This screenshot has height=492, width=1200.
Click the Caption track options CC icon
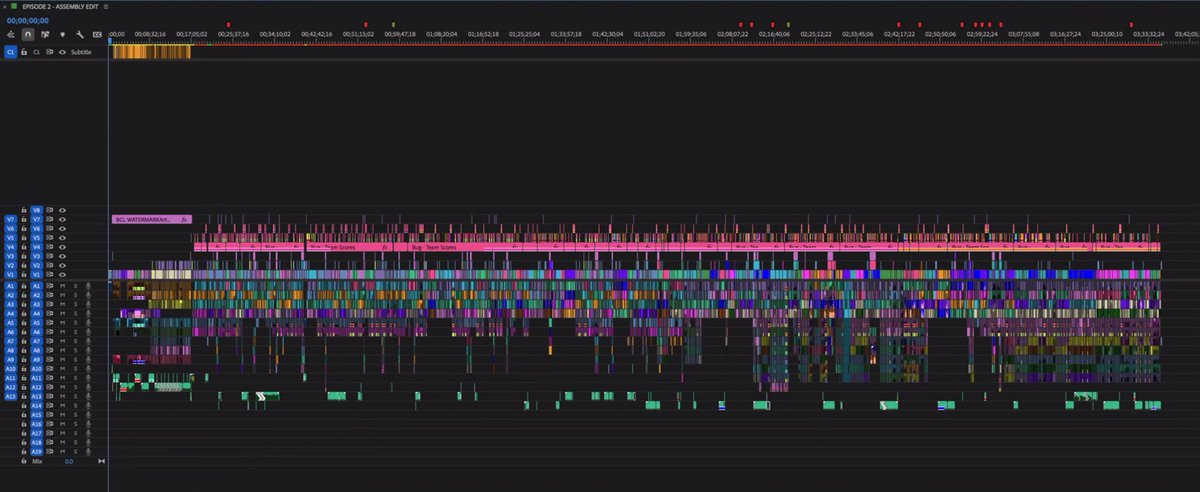[x=97, y=34]
